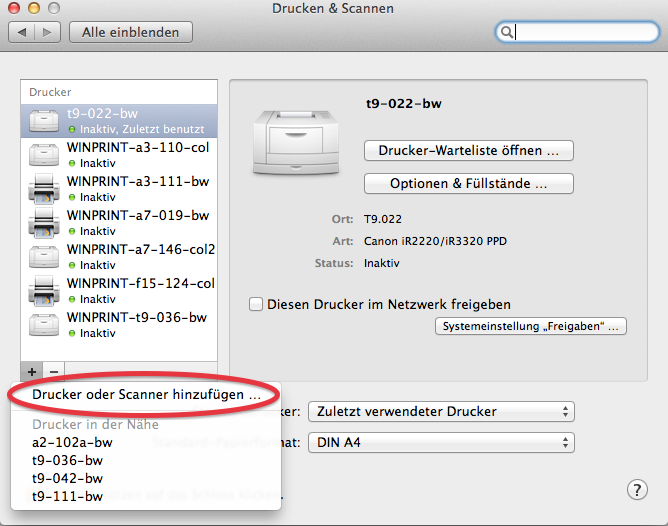This screenshot has width=668, height=526.
Task: Open 'Drucker-Warteliste öffnen …' button
Action: [x=468, y=151]
